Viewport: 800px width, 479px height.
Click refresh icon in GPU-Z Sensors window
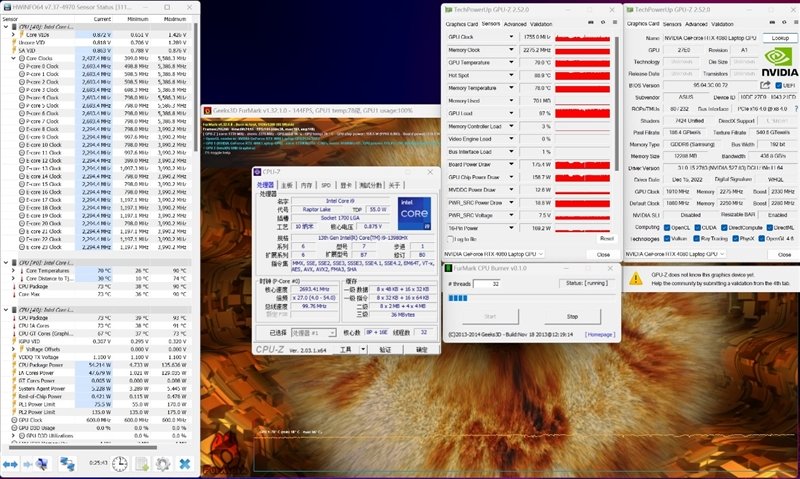[603, 23]
